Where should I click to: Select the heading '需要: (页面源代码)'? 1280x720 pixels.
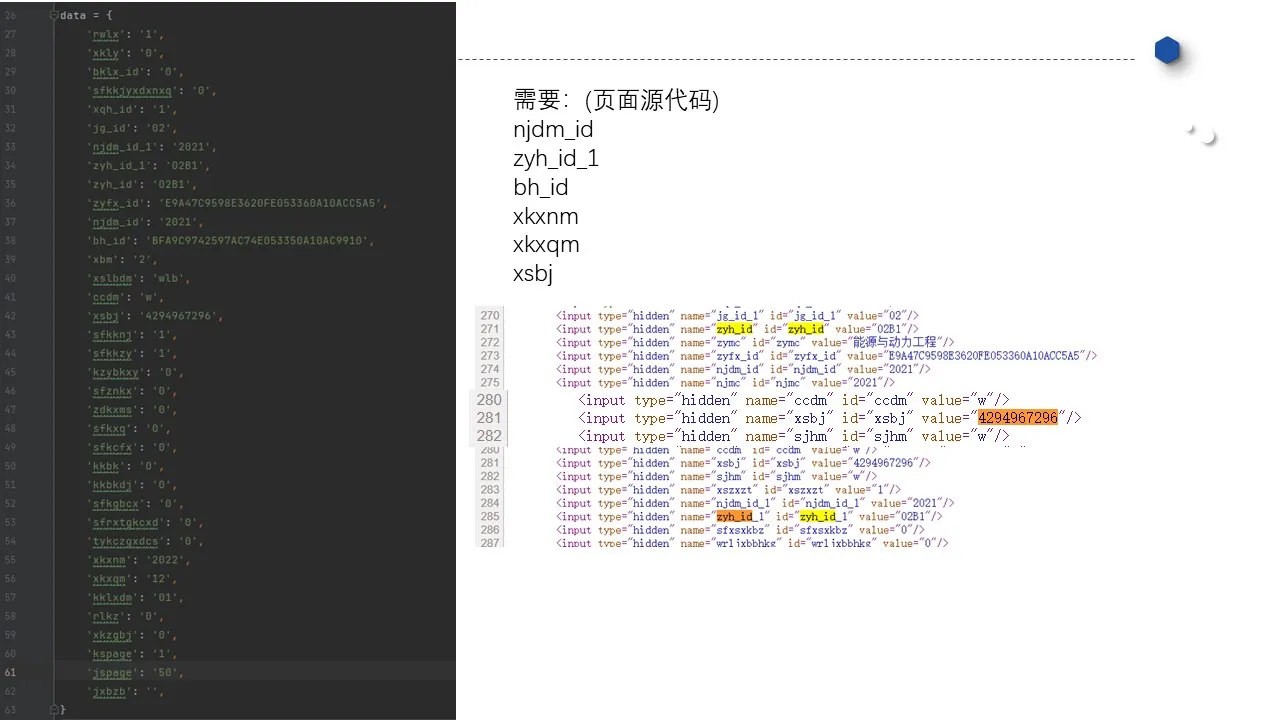(617, 100)
